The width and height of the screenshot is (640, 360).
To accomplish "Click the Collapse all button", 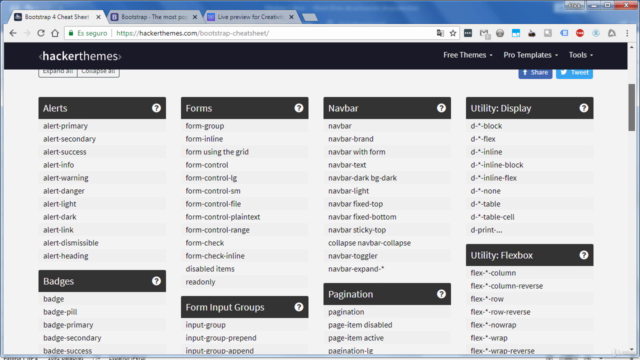I will point(98,72).
